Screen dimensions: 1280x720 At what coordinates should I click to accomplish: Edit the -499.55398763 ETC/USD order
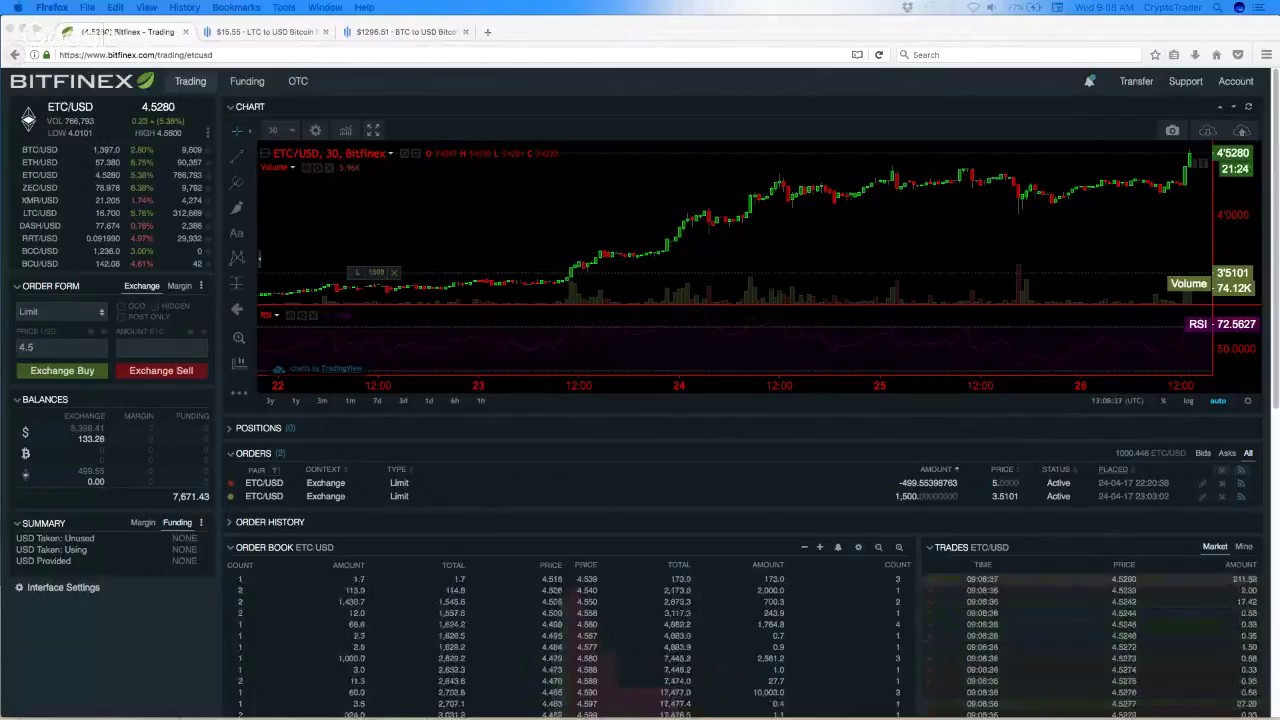(x=1203, y=483)
